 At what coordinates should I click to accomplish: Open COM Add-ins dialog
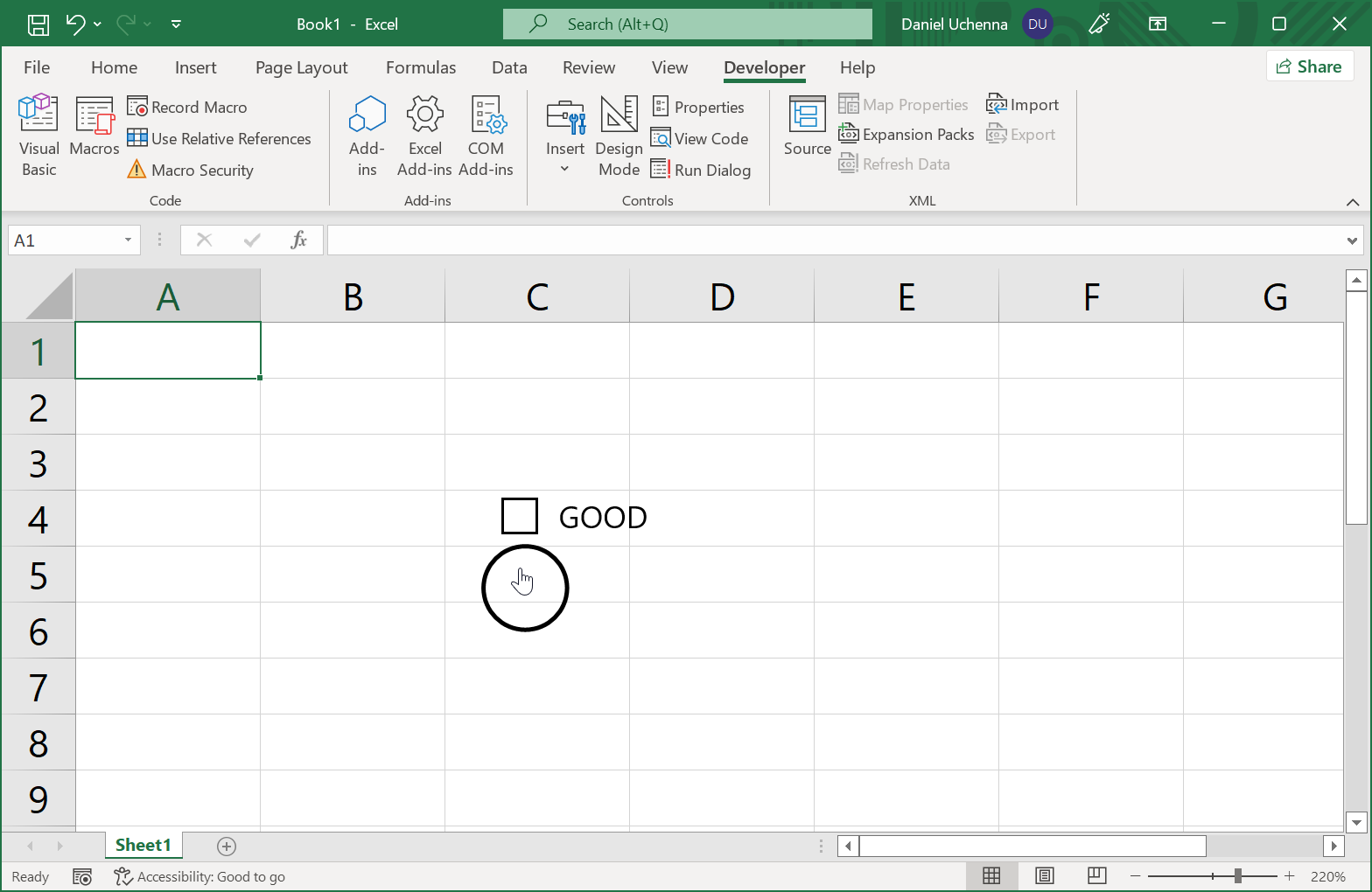click(x=486, y=136)
